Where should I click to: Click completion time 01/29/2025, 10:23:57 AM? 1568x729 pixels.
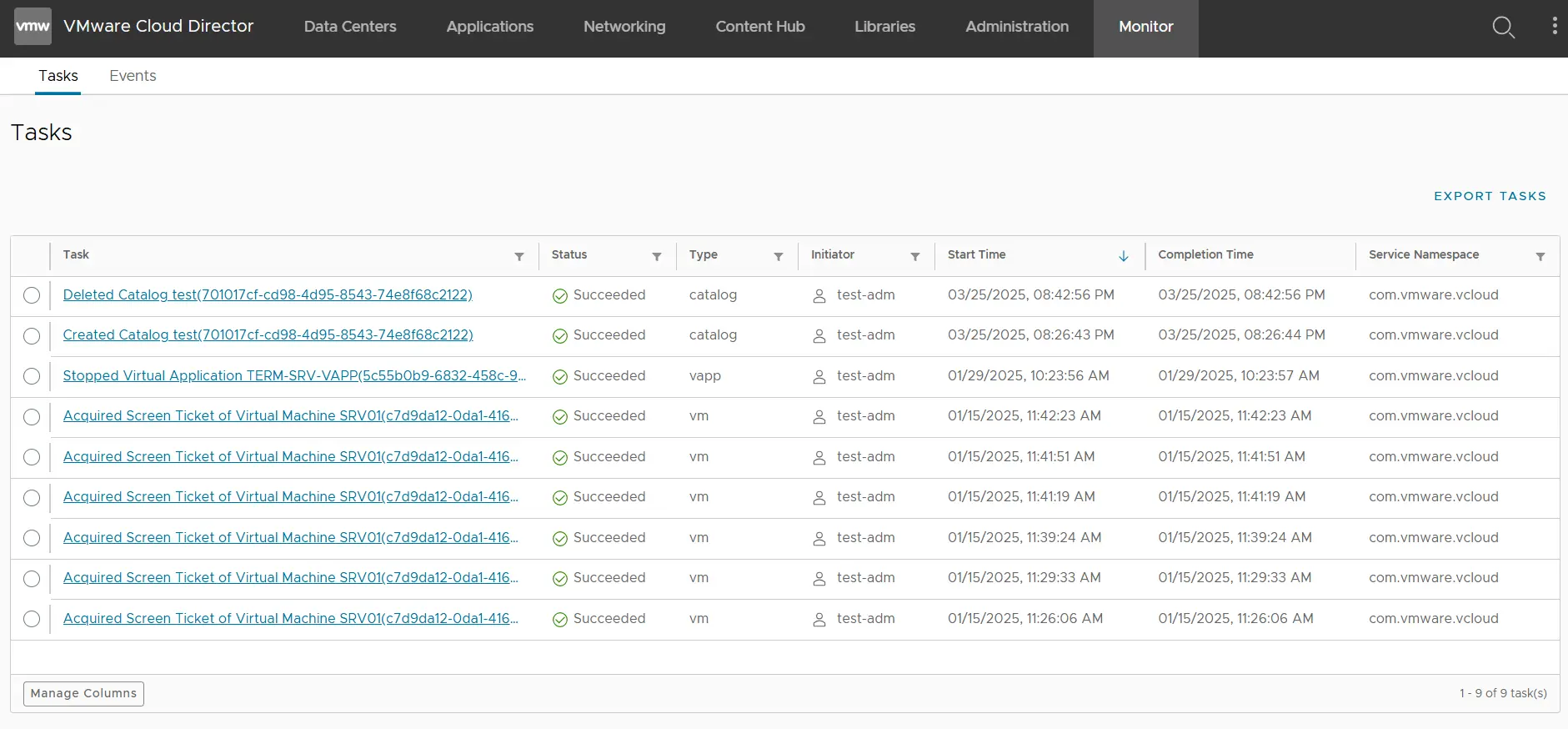coord(1239,376)
